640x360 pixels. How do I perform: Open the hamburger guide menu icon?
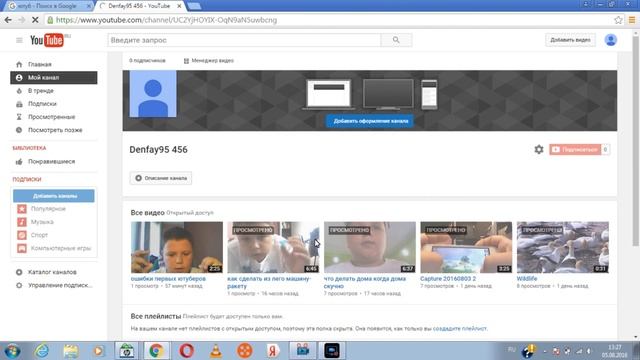coord(19,40)
